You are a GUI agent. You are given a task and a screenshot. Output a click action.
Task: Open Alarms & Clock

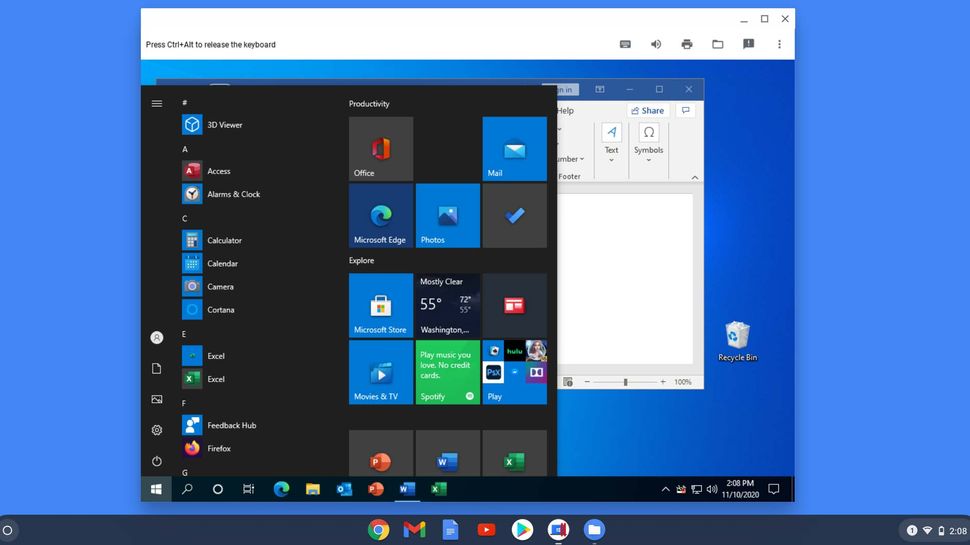(221, 194)
